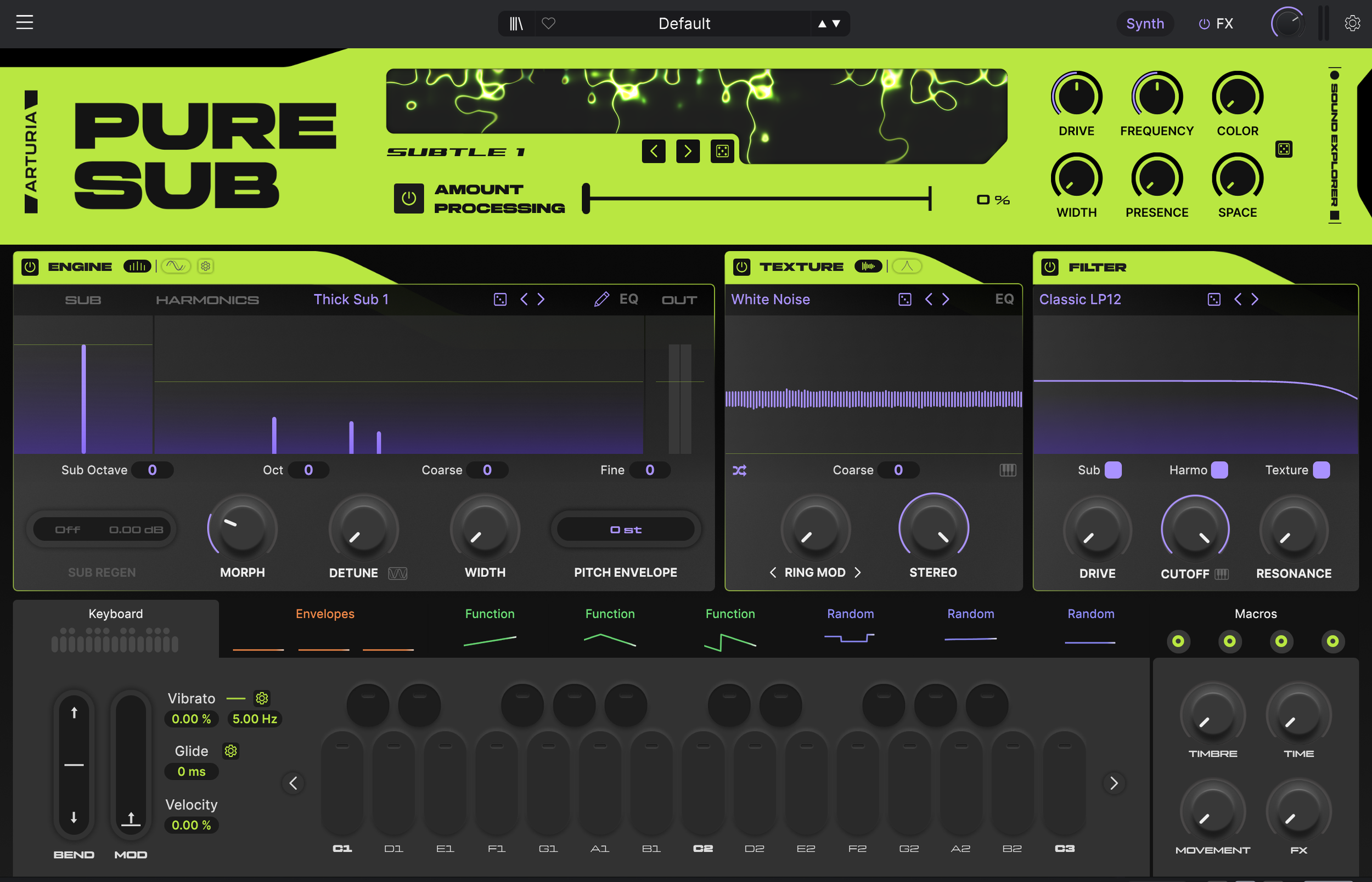Open the first Function tab
Image resolution: width=1372 pixels, height=882 pixels.
point(490,628)
